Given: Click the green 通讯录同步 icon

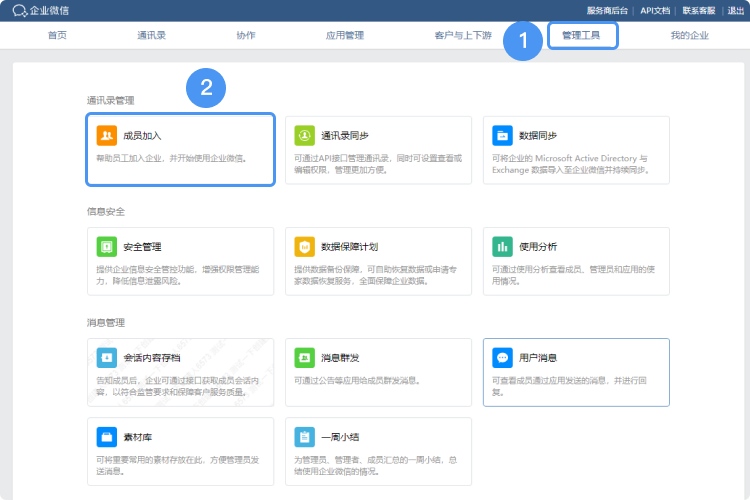Looking at the screenshot, I should pos(305,135).
